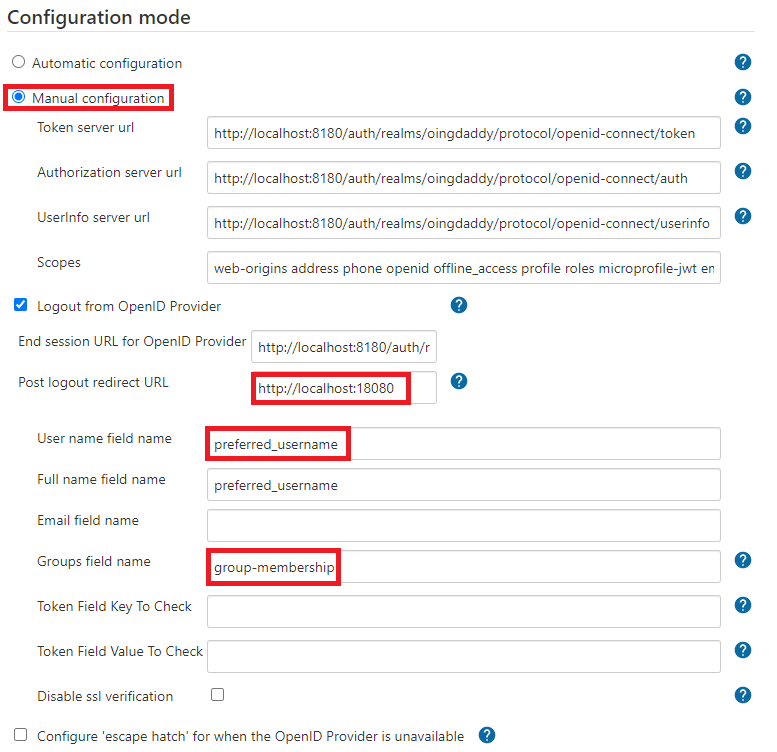Toggle Logout from OpenID Provider checkbox
This screenshot has height=752, width=777.
pyautogui.click(x=20, y=305)
